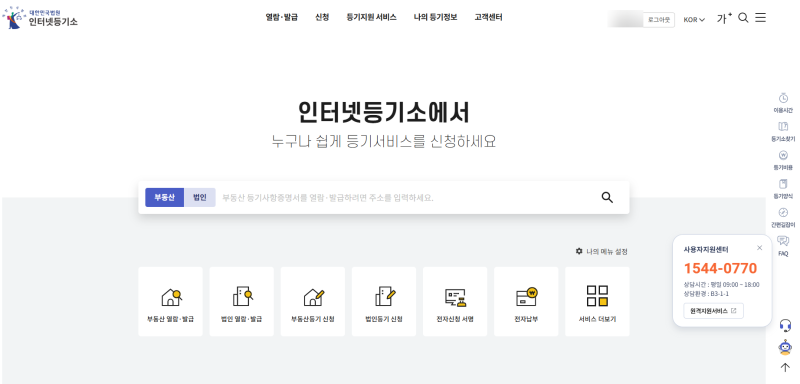
Task: Click the 인터넷등기소에서 headline
Action: [384, 113]
